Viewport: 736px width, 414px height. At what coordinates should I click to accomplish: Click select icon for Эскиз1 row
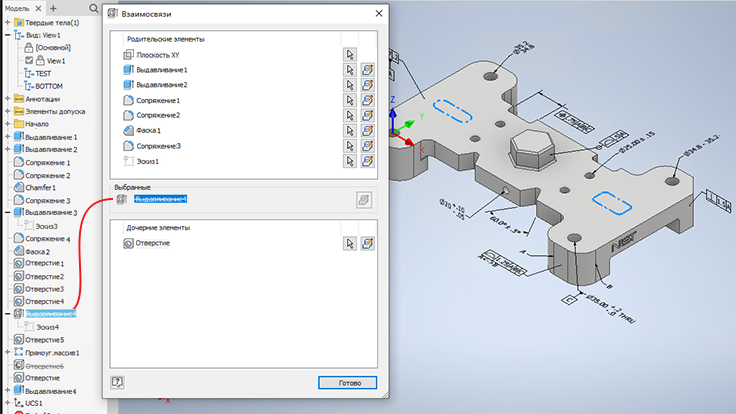[350, 161]
